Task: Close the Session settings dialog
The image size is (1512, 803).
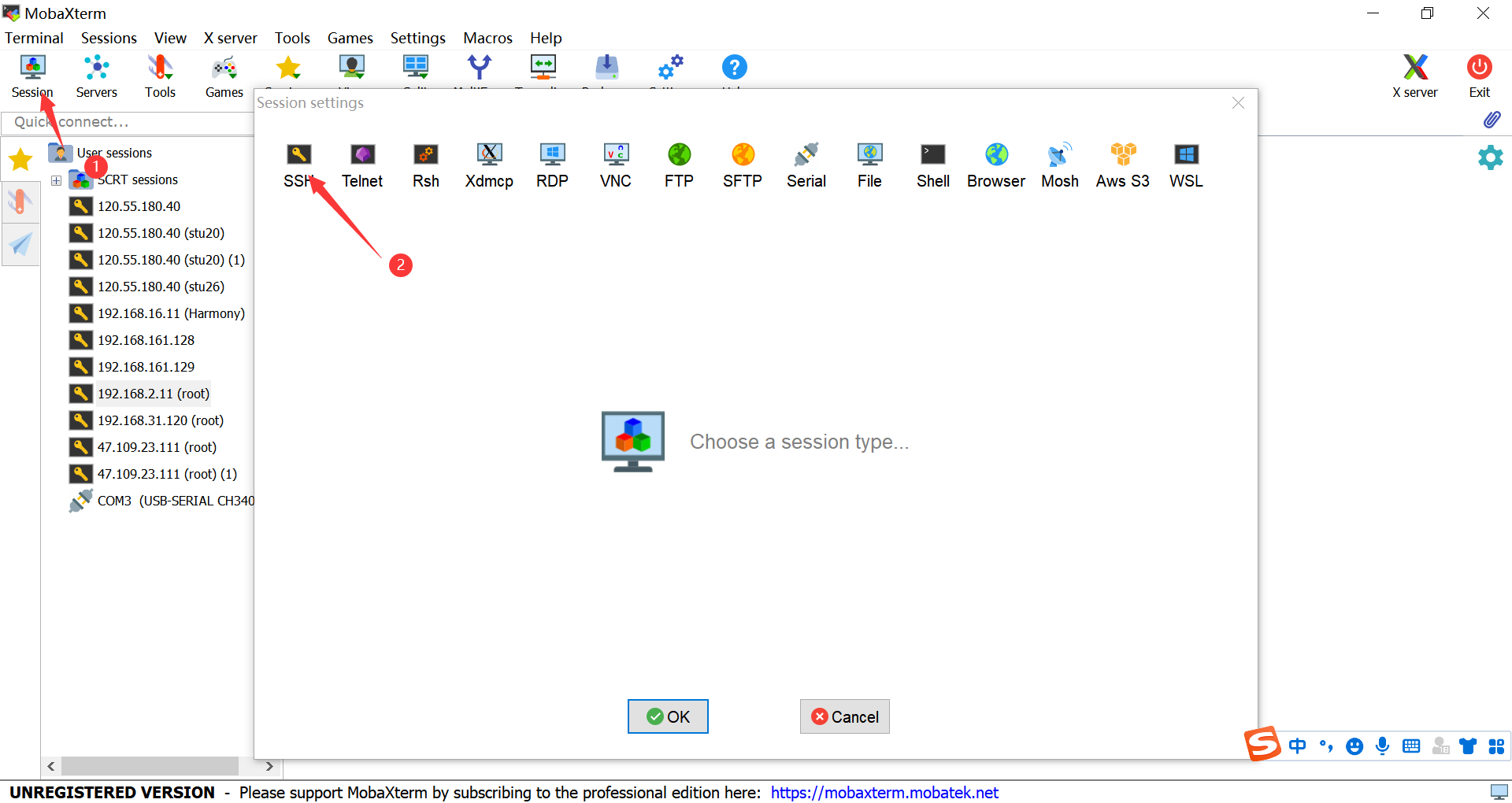Action: click(1238, 103)
